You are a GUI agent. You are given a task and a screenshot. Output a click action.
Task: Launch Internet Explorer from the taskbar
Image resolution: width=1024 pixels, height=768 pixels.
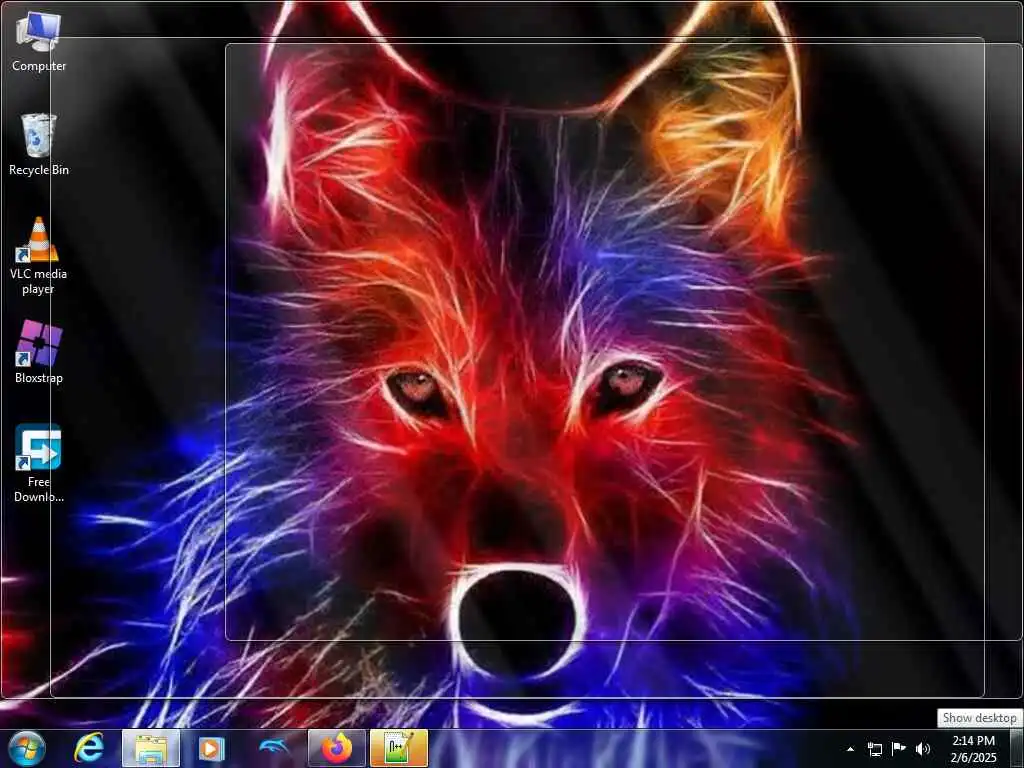click(89, 748)
